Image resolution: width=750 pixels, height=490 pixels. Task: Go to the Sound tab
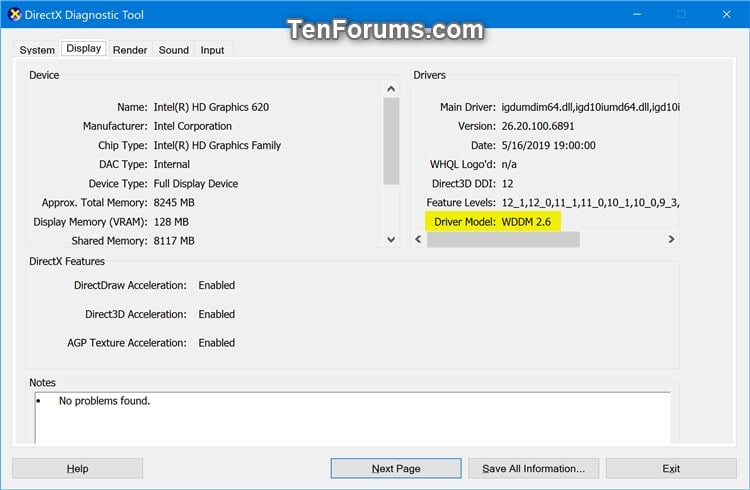point(174,50)
